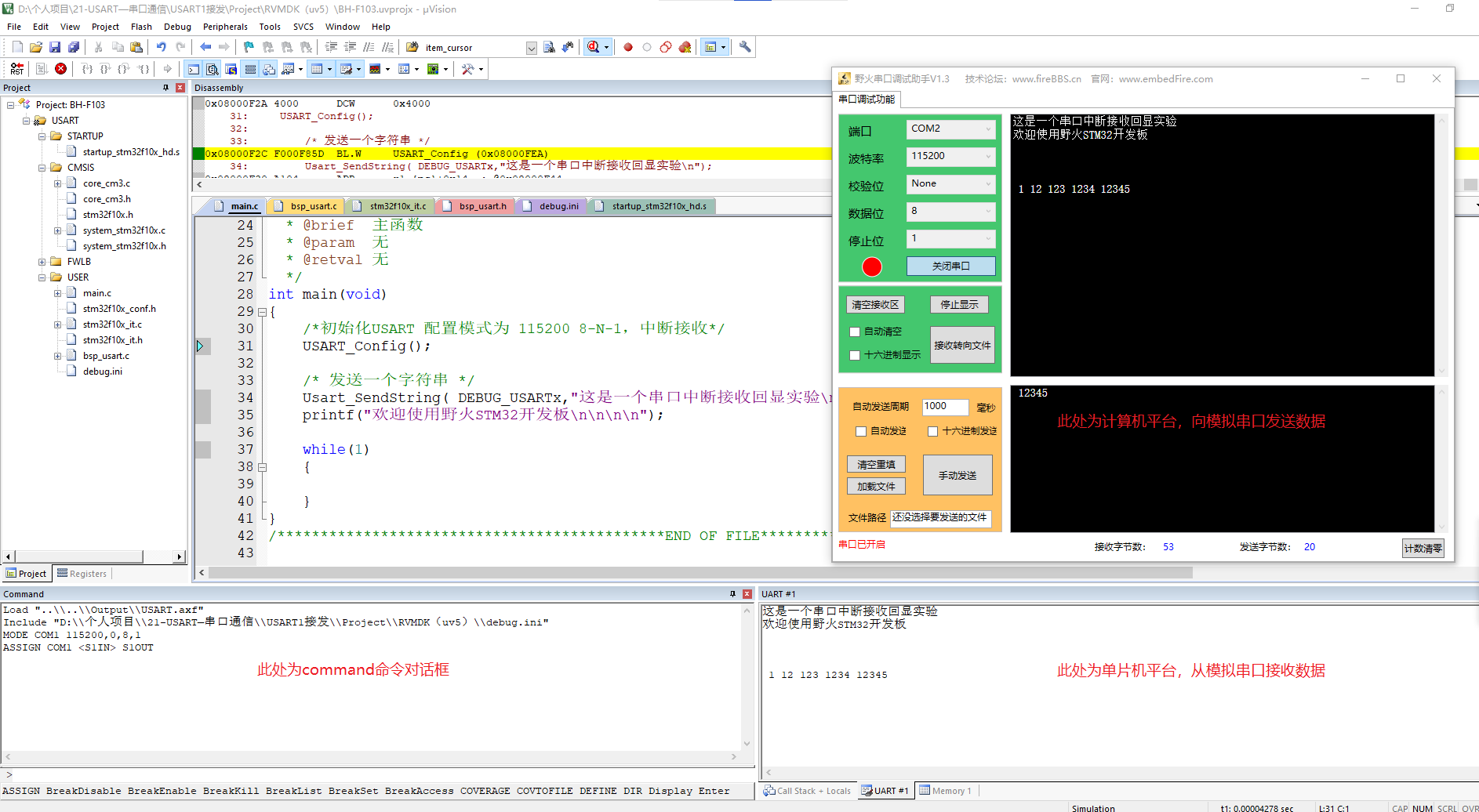Reset the CPU with the RST icon
The width and height of the screenshot is (1479, 812).
pos(17,69)
